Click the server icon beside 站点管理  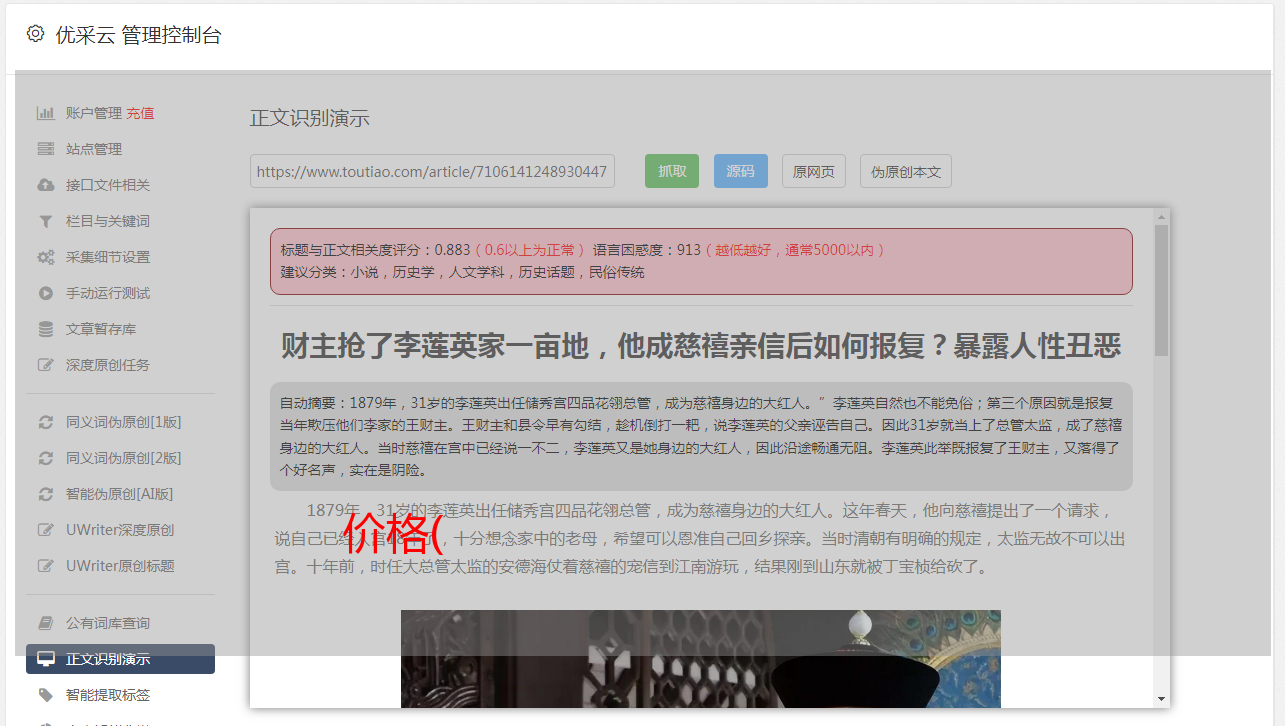tap(45, 149)
